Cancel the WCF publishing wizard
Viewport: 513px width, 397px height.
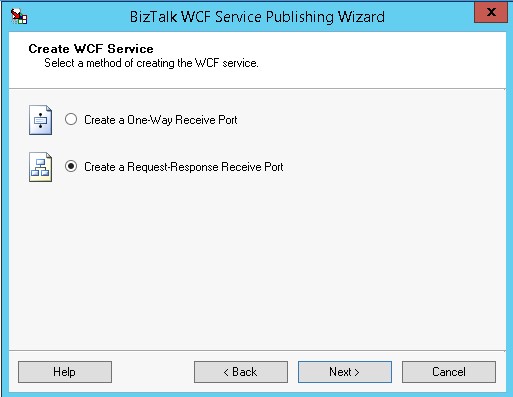coord(449,372)
